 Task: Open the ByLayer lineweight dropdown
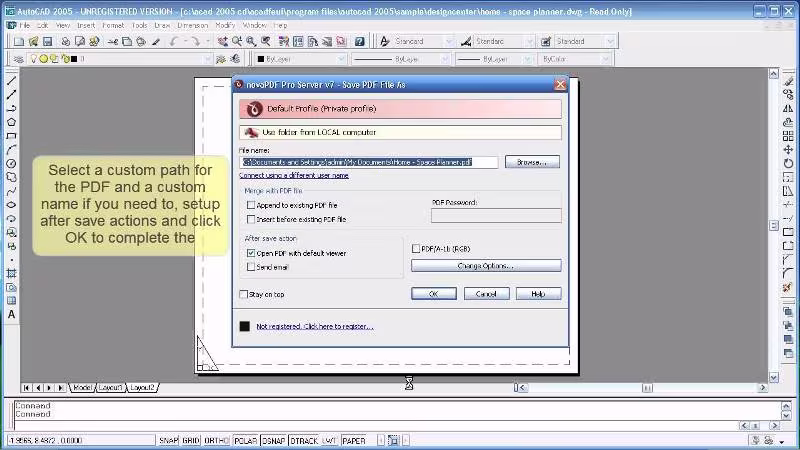pyautogui.click(x=527, y=59)
